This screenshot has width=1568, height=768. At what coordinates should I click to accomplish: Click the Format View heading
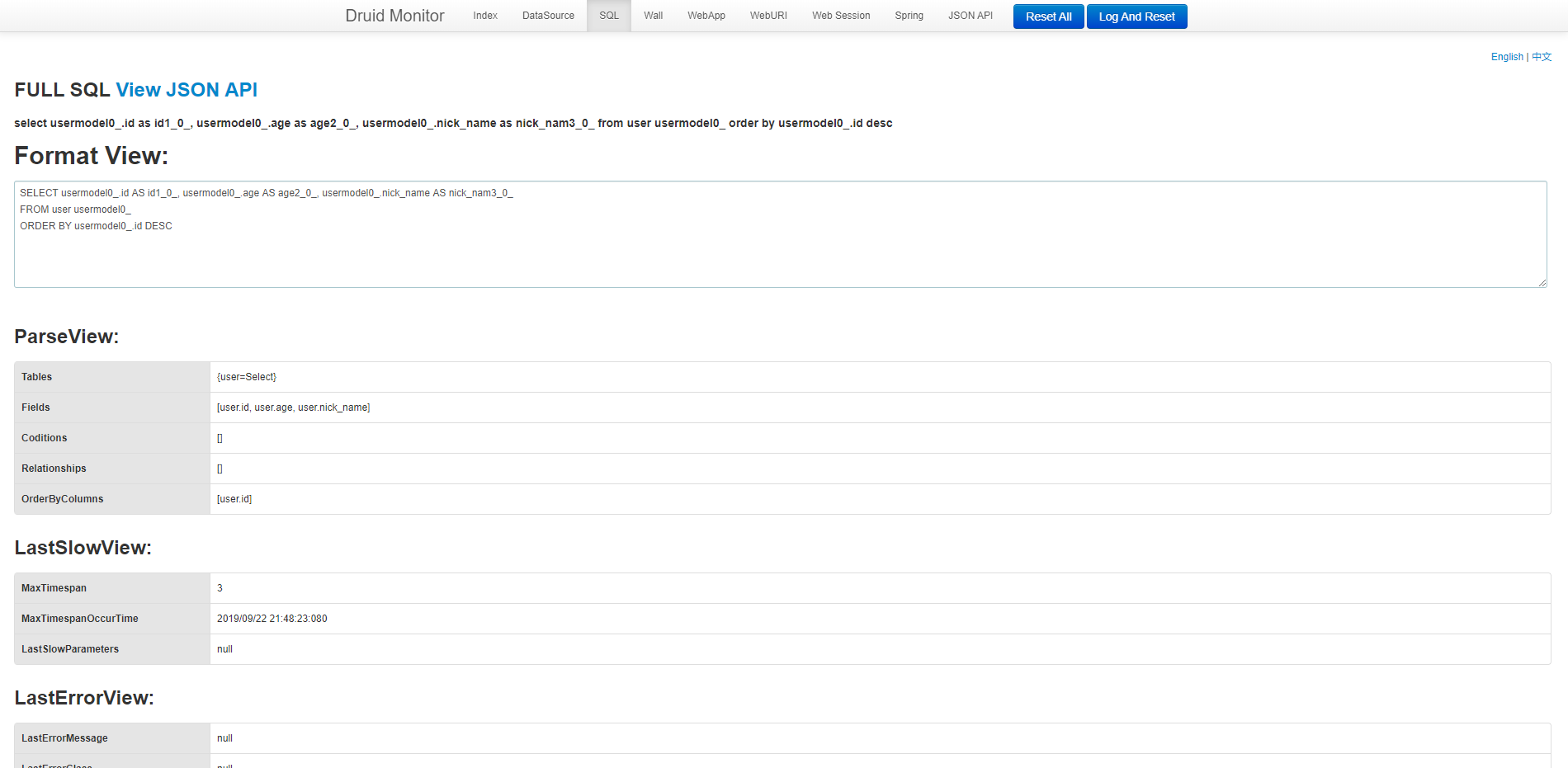tap(91, 156)
